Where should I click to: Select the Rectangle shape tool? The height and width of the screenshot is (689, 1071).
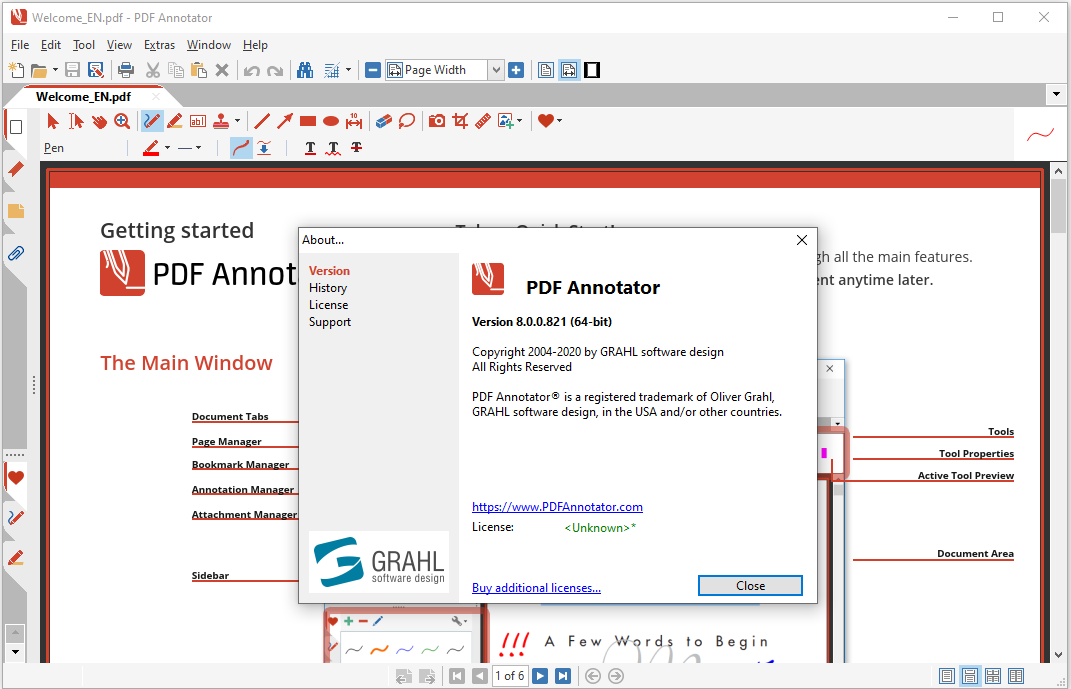(x=308, y=122)
